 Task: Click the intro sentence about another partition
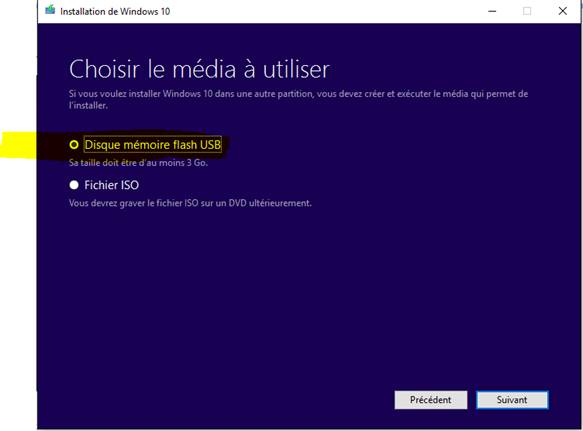298,99
